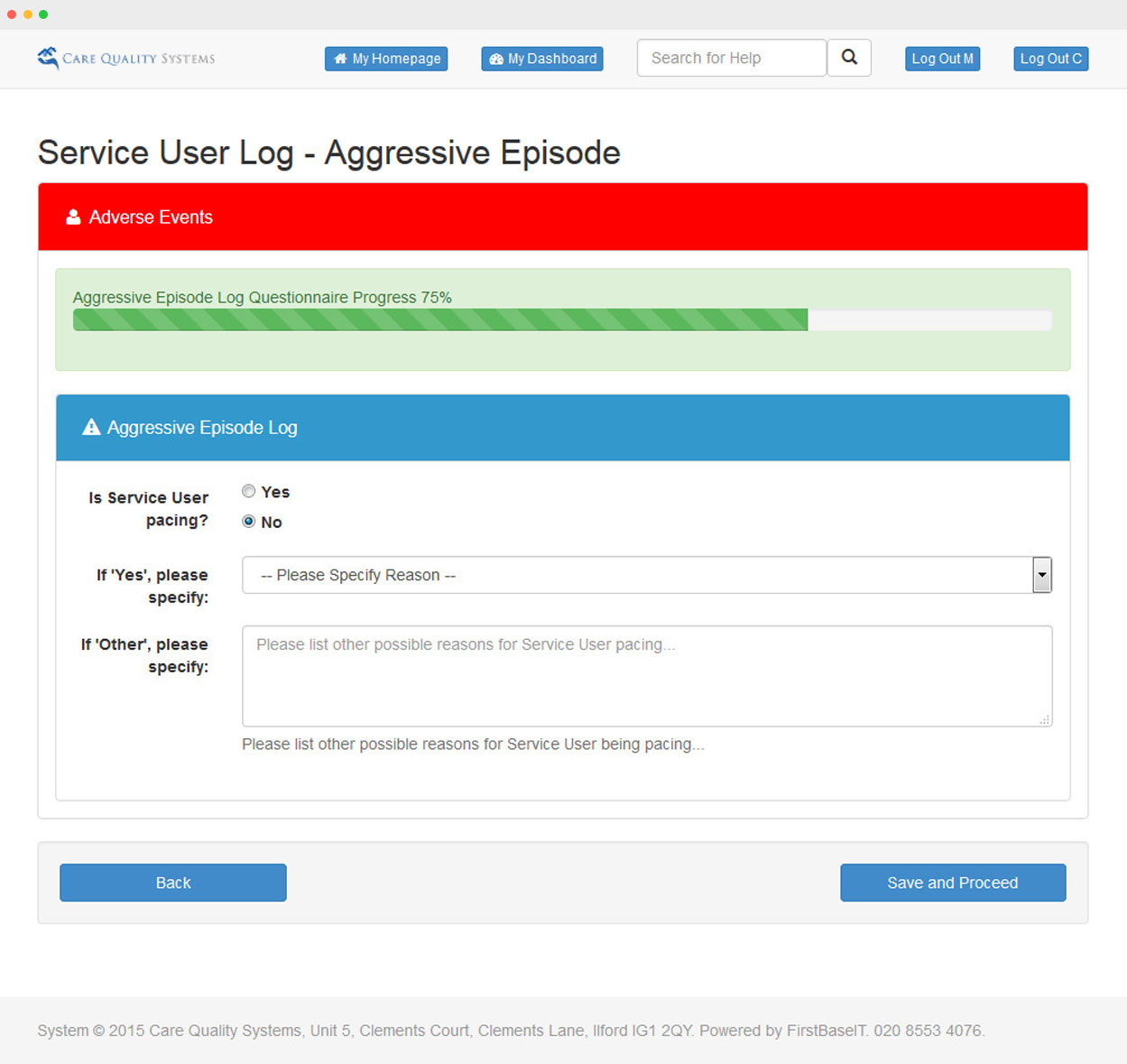Click the magnifying glass search button

coord(848,58)
